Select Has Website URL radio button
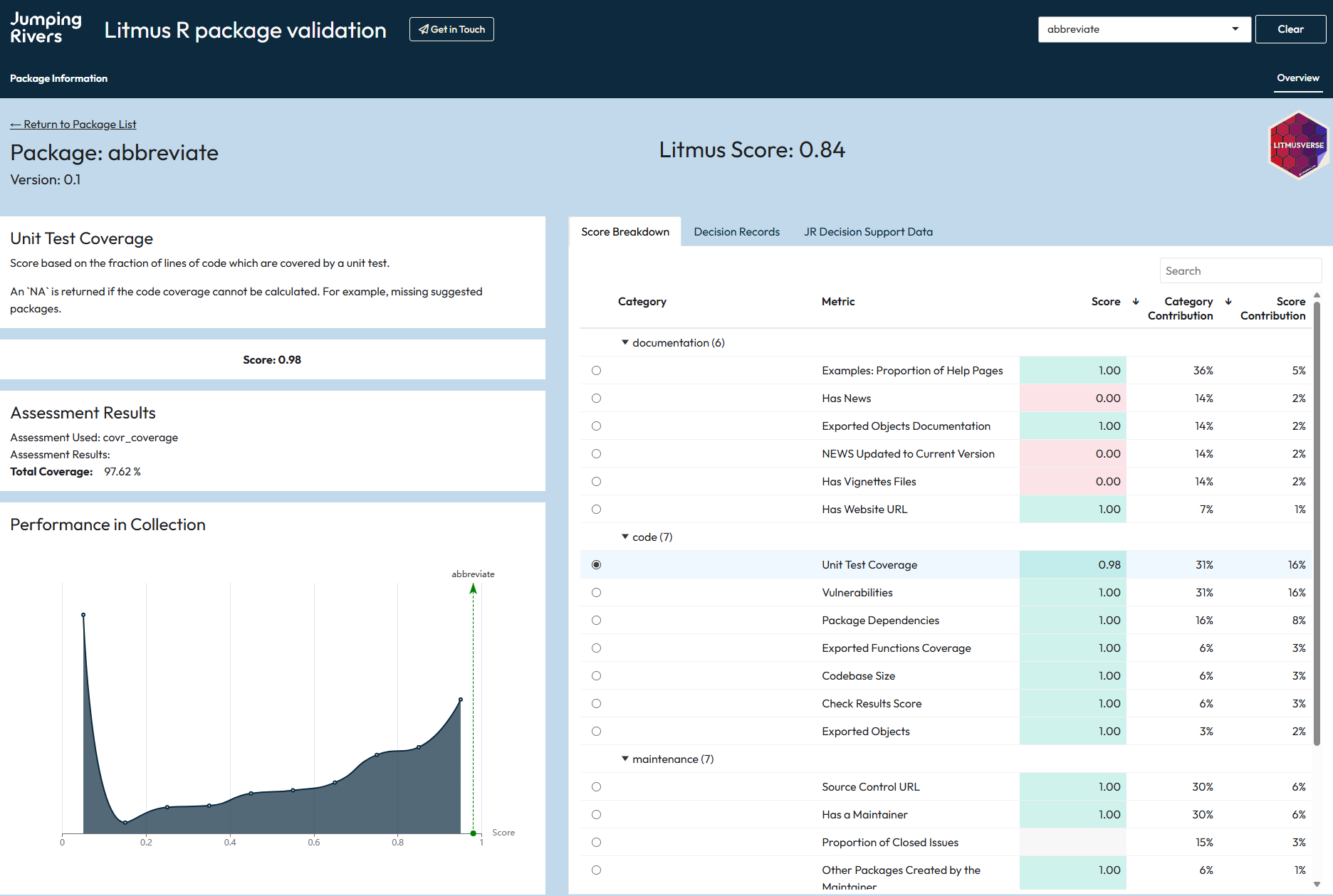Screen dimensions: 1333x896 597,510
